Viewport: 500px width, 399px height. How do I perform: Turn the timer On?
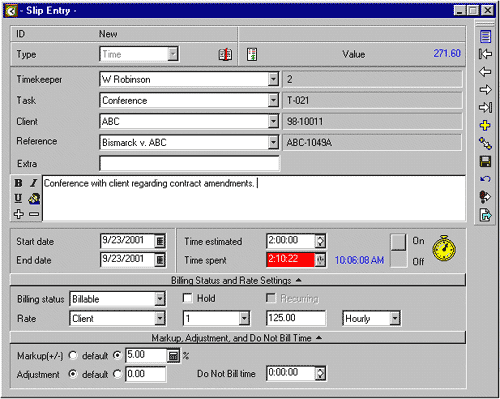398,242
